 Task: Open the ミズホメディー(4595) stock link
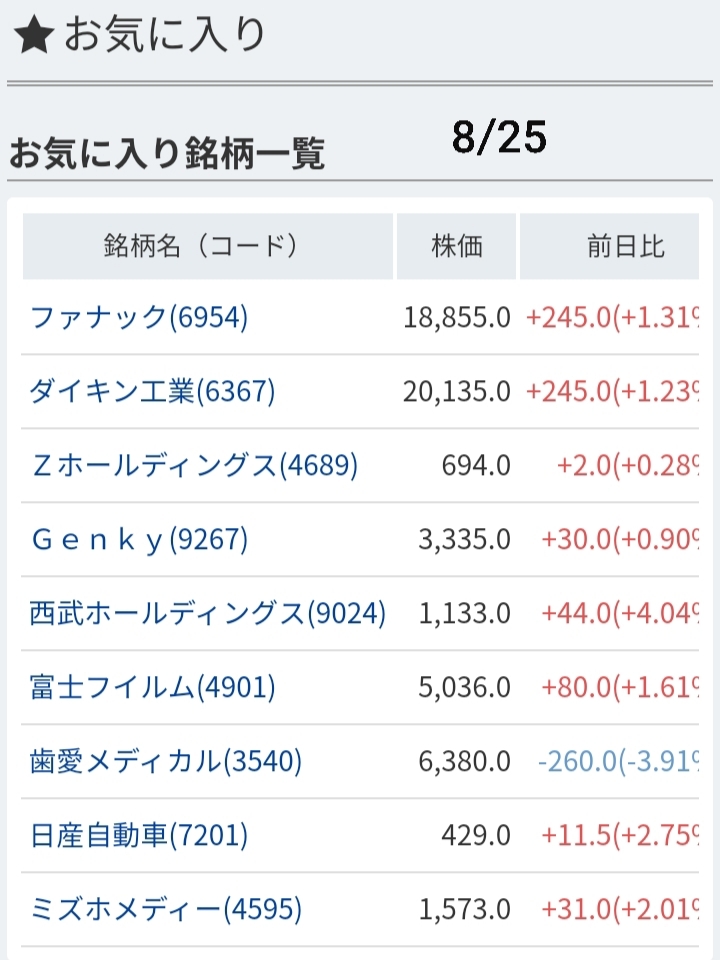click(166, 910)
